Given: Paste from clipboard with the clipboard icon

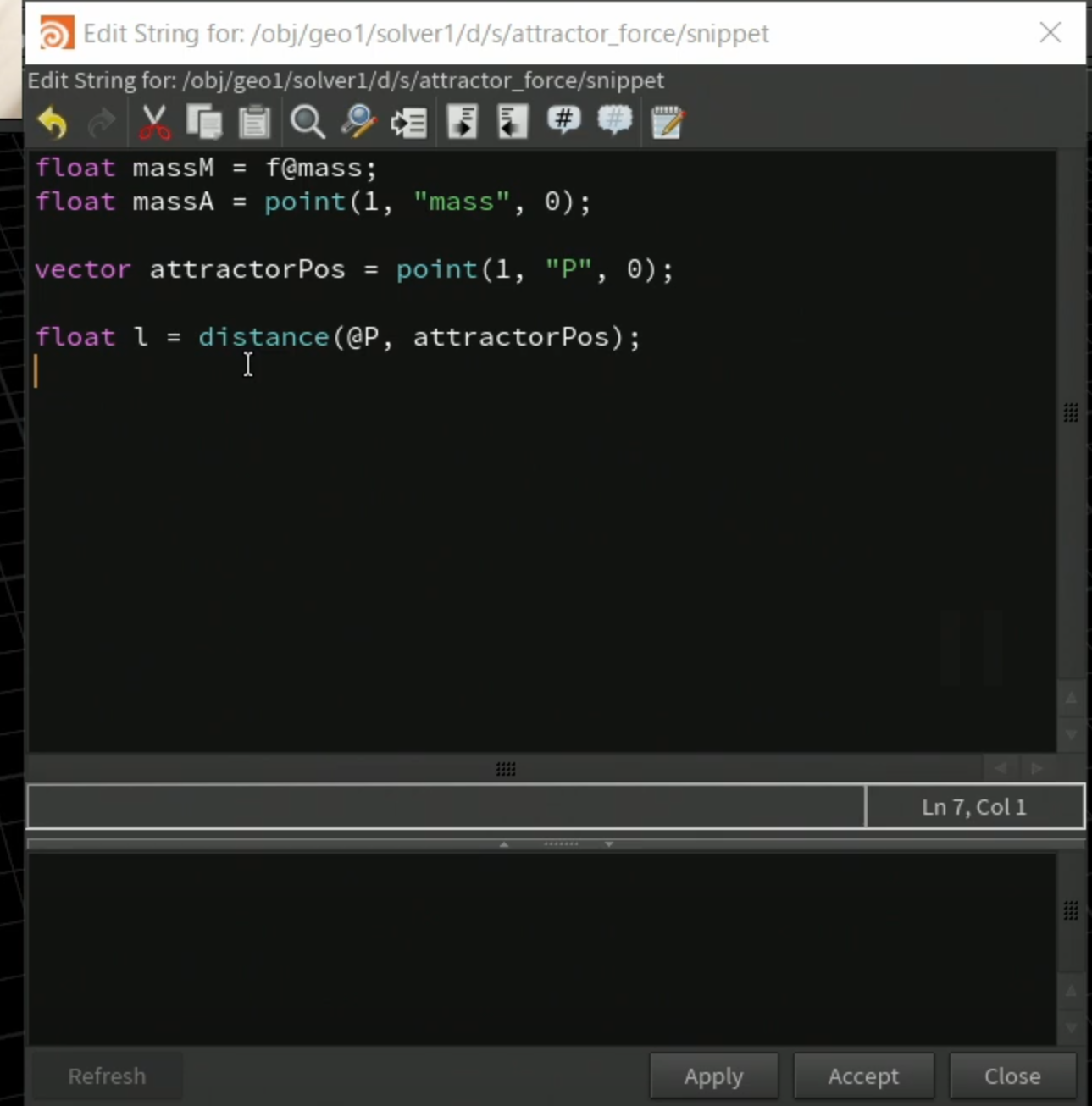Looking at the screenshot, I should tap(254, 123).
